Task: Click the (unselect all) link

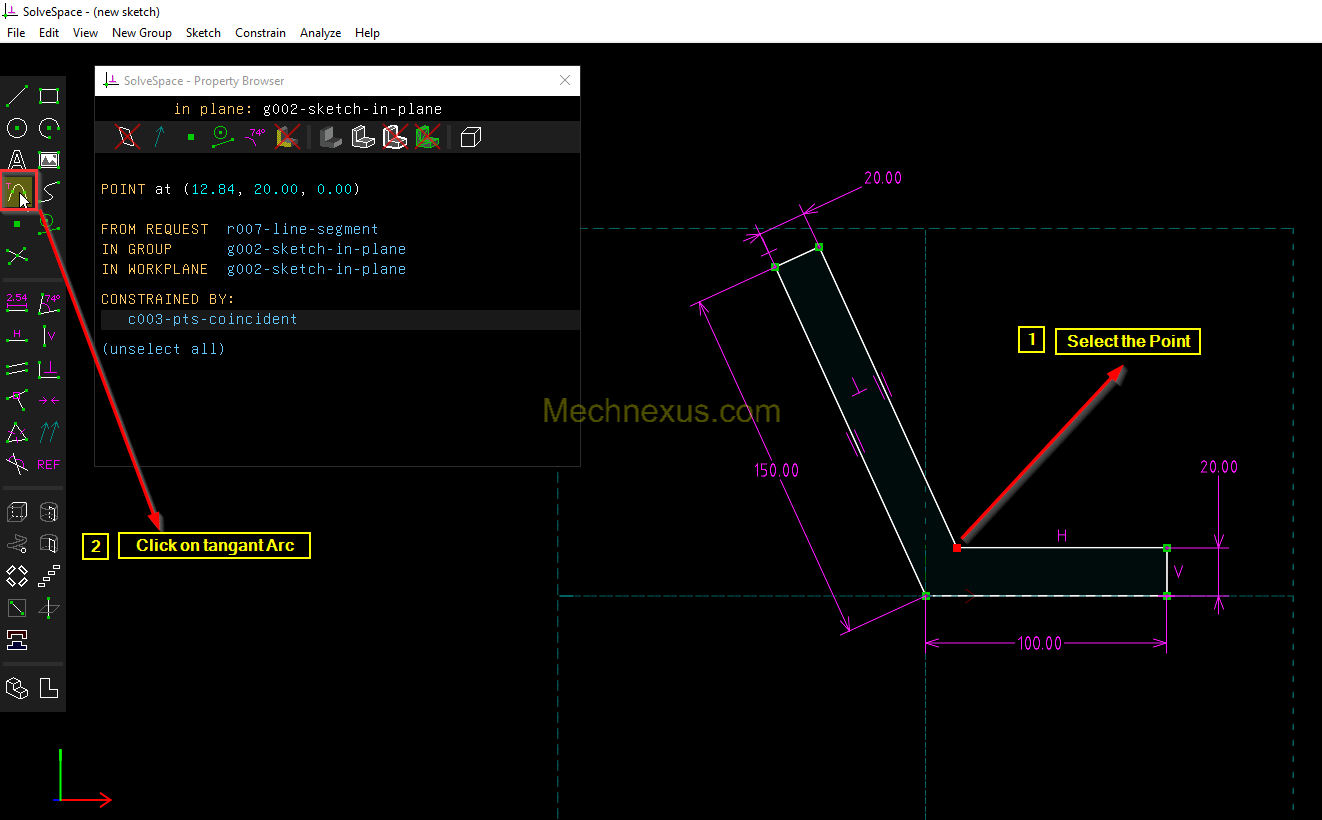Action: (x=163, y=349)
